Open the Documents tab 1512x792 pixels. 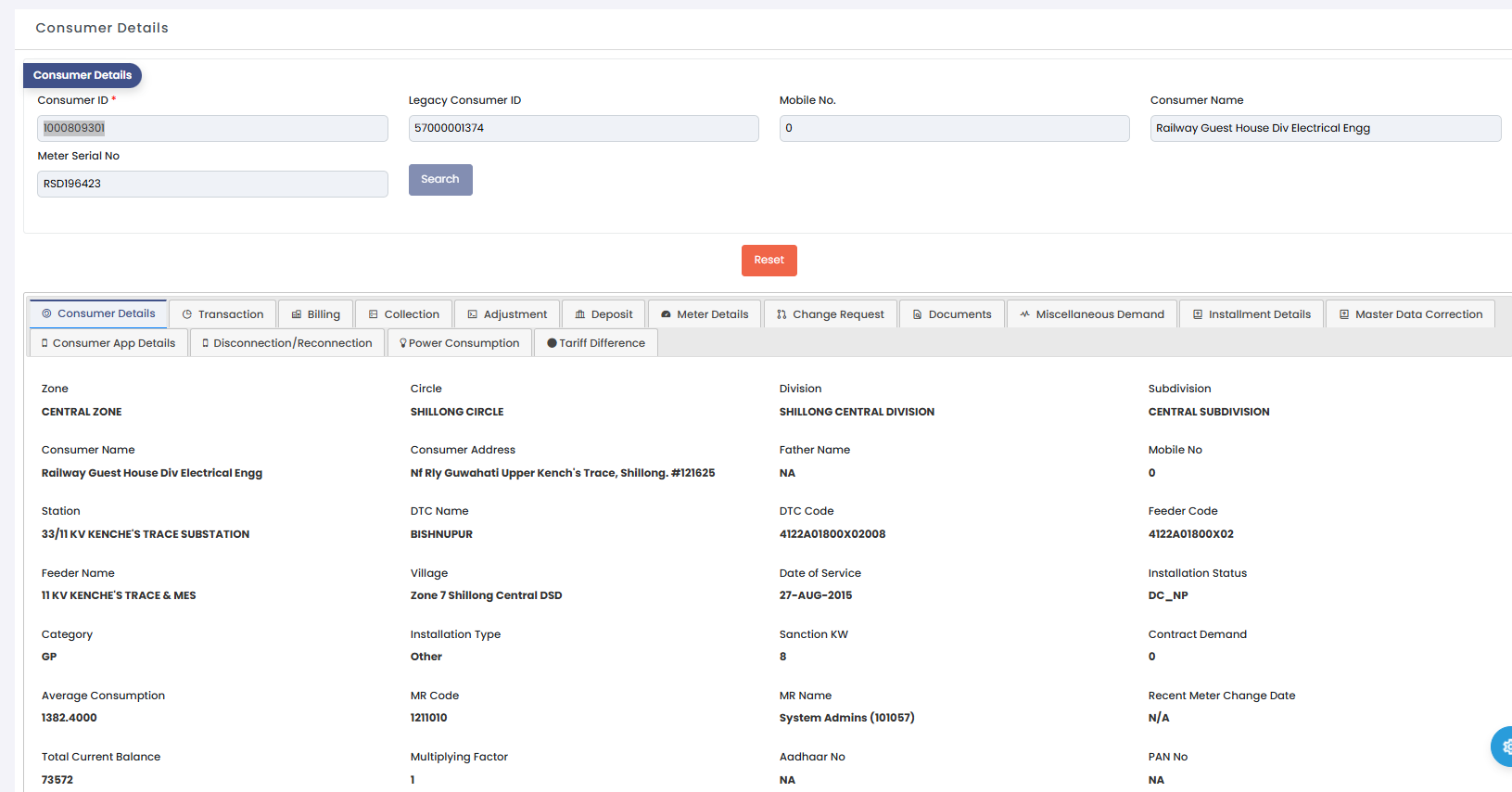point(952,314)
